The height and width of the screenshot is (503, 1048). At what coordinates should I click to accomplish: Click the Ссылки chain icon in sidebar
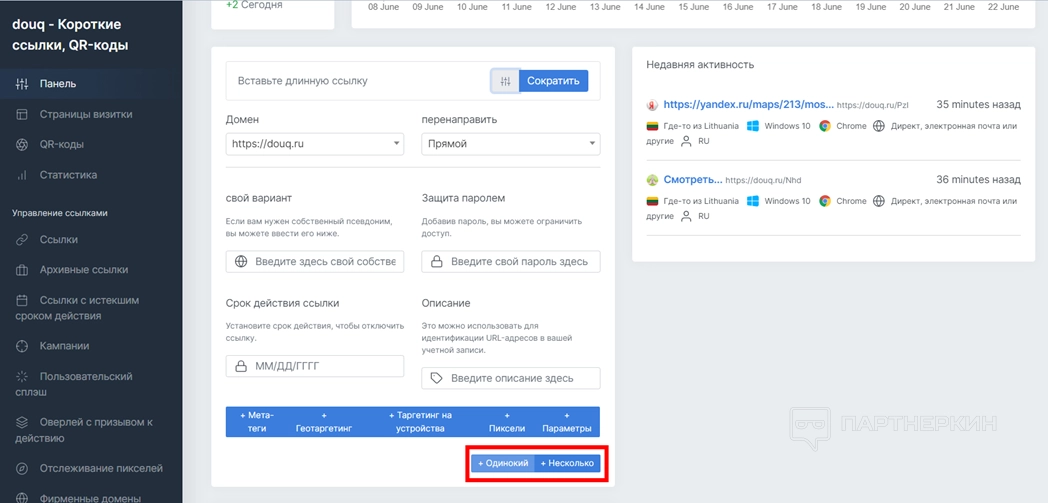22,240
